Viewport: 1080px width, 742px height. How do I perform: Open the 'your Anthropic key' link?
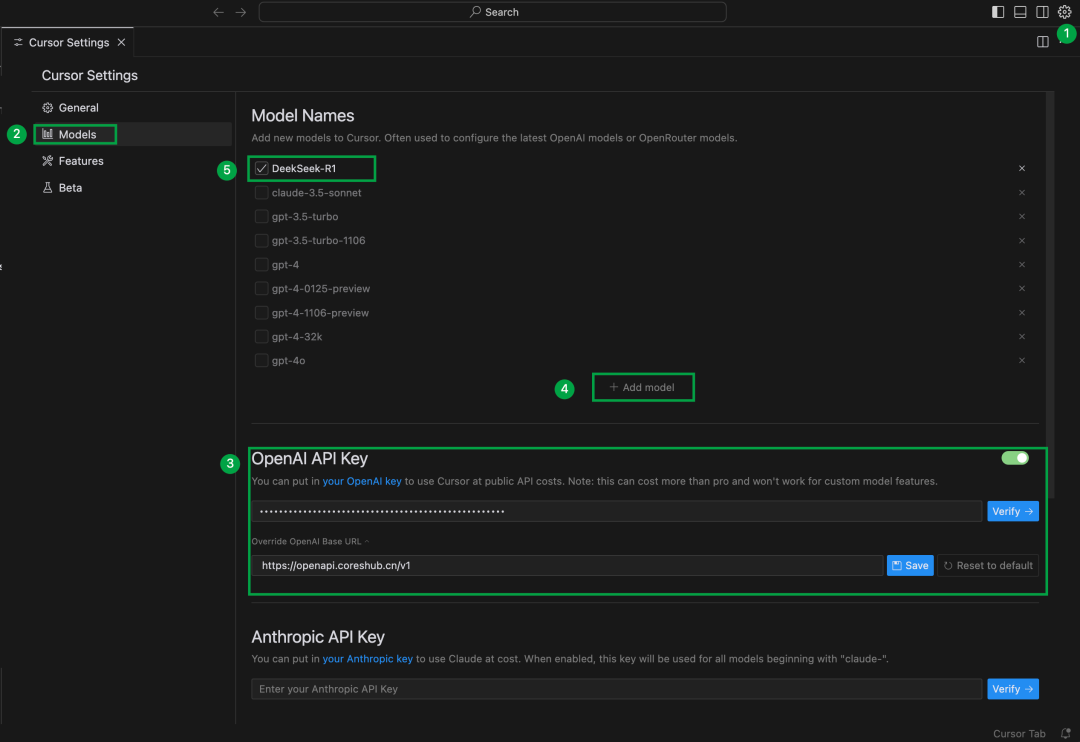pyautogui.click(x=367, y=659)
